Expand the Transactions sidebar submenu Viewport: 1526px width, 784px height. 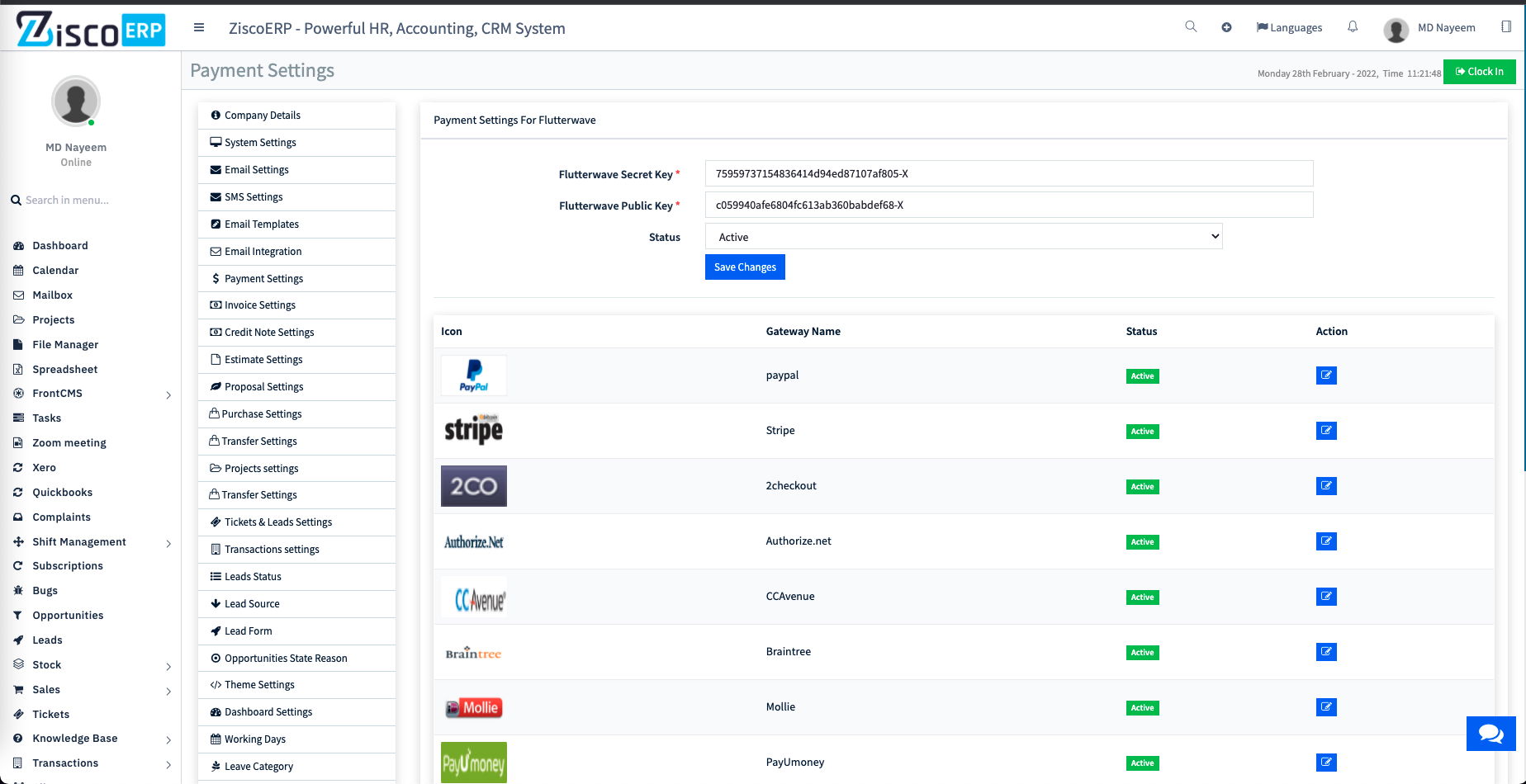[x=168, y=765]
